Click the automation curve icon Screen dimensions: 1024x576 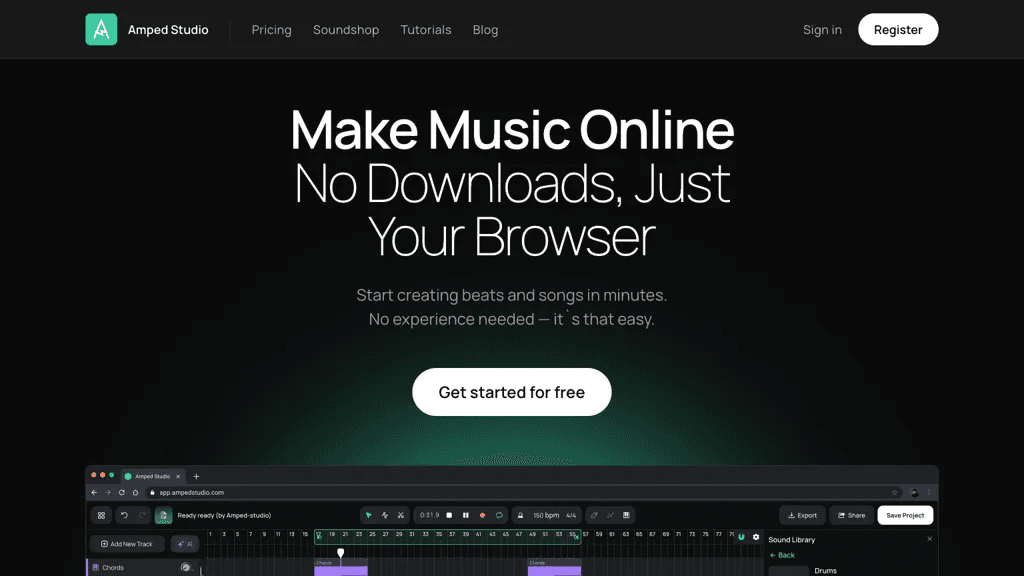coord(610,515)
